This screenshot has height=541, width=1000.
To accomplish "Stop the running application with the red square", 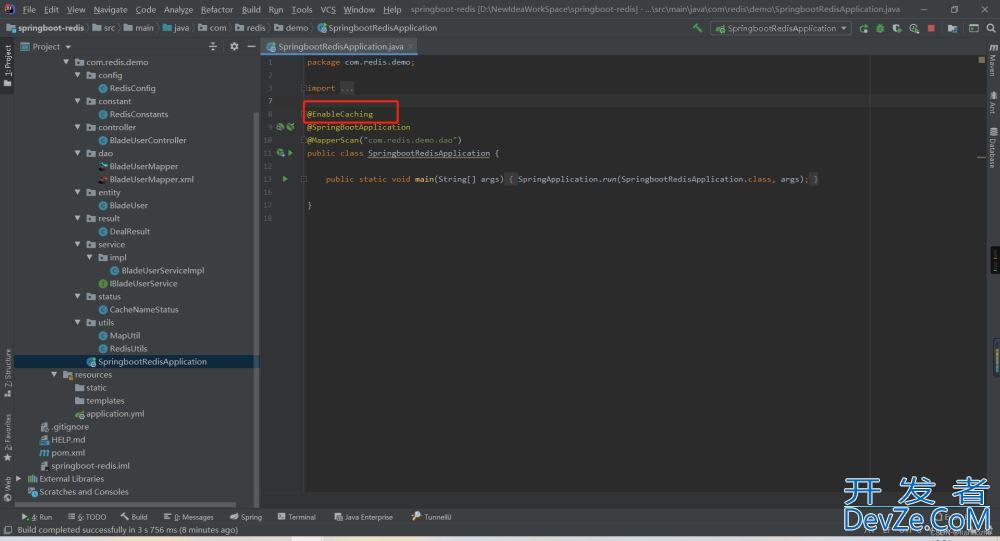I will click(931, 28).
